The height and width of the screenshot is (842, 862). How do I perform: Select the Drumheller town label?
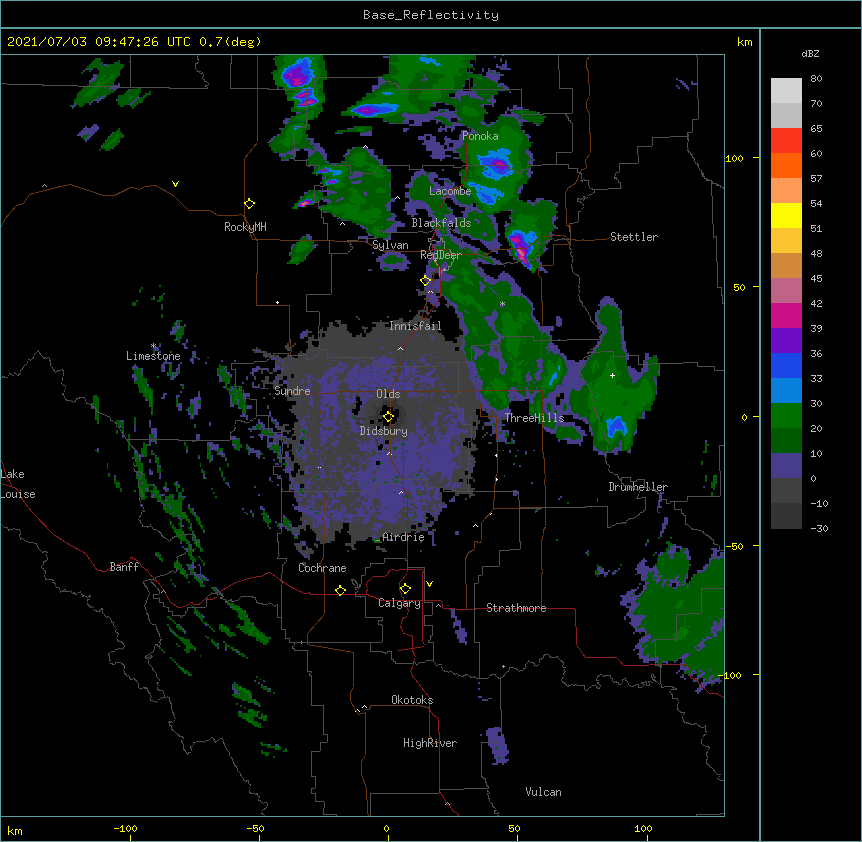click(x=638, y=487)
